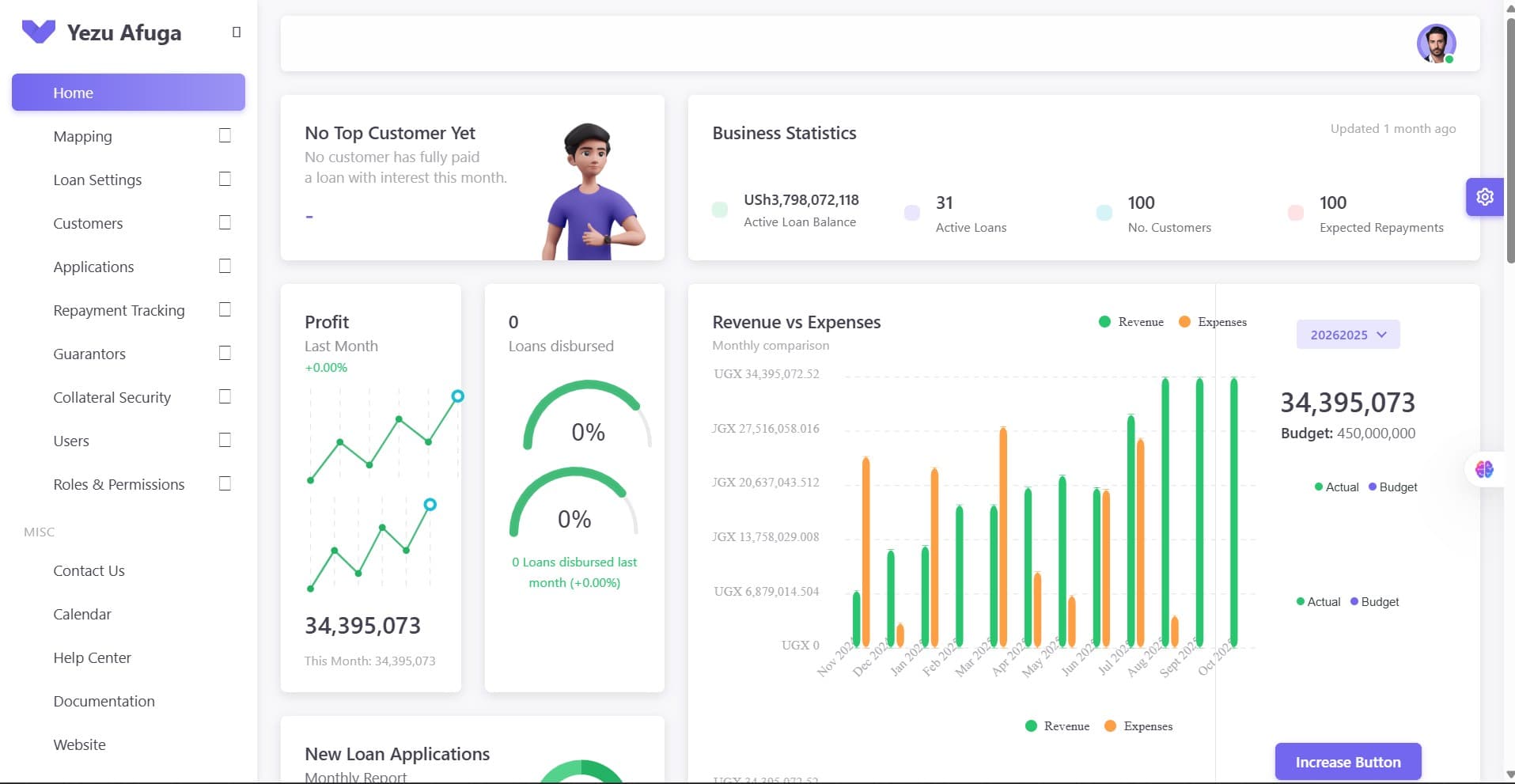The height and width of the screenshot is (784, 1515).
Task: Open the settings gear on the right edge
Action: click(1485, 197)
